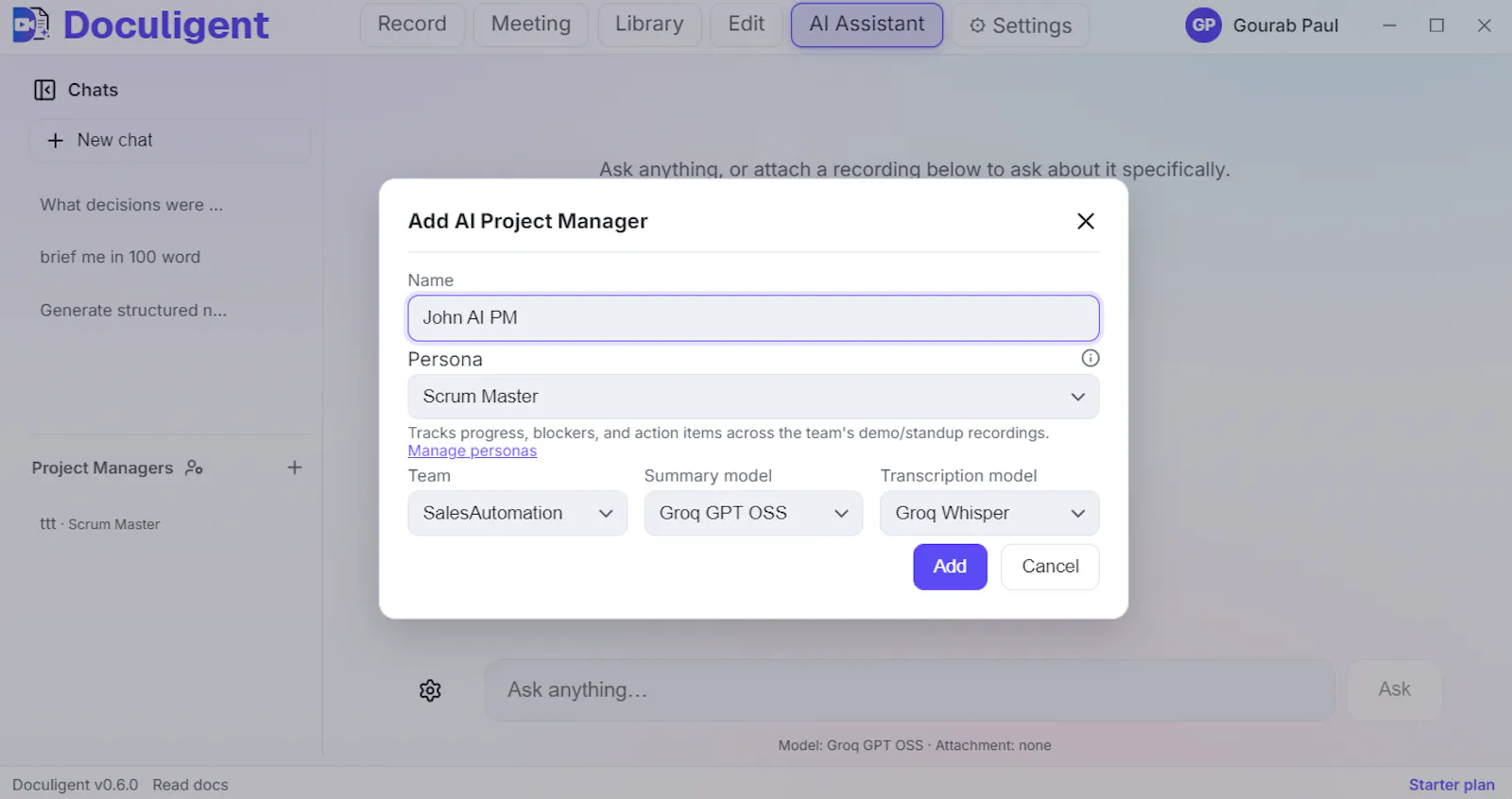Collapse the Chats sidebar panel icon
1512x799 pixels.
[44, 90]
